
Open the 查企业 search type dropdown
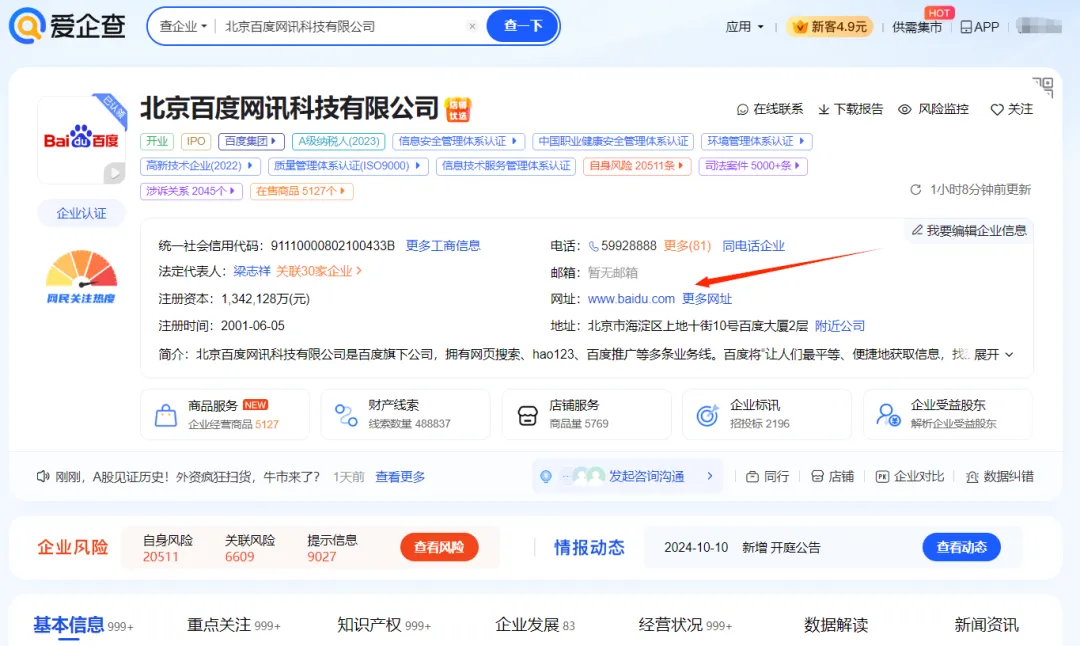tap(184, 27)
